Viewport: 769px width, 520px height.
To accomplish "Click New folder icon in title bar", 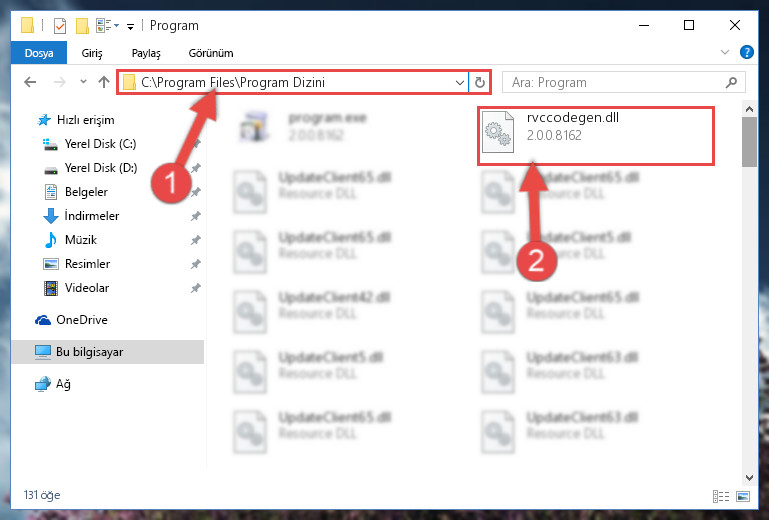I will tap(82, 26).
